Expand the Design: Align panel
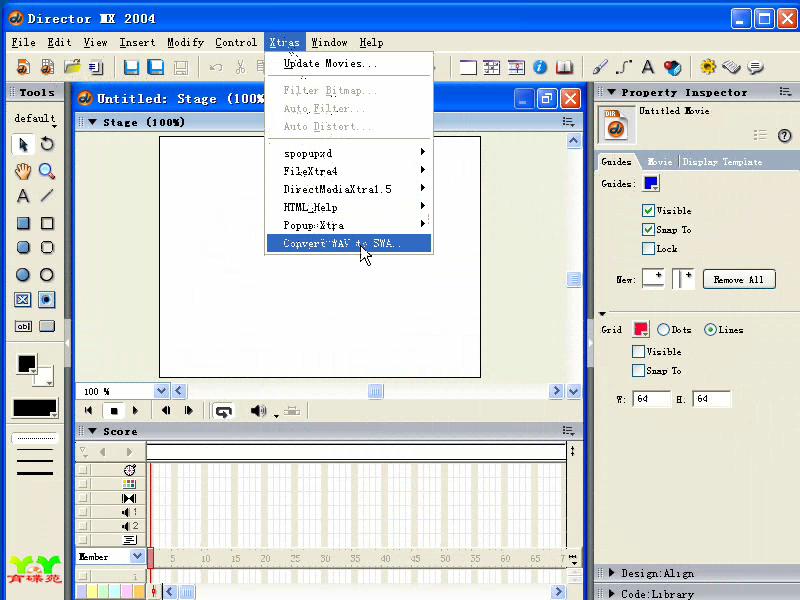This screenshot has height=600, width=800. coord(611,573)
